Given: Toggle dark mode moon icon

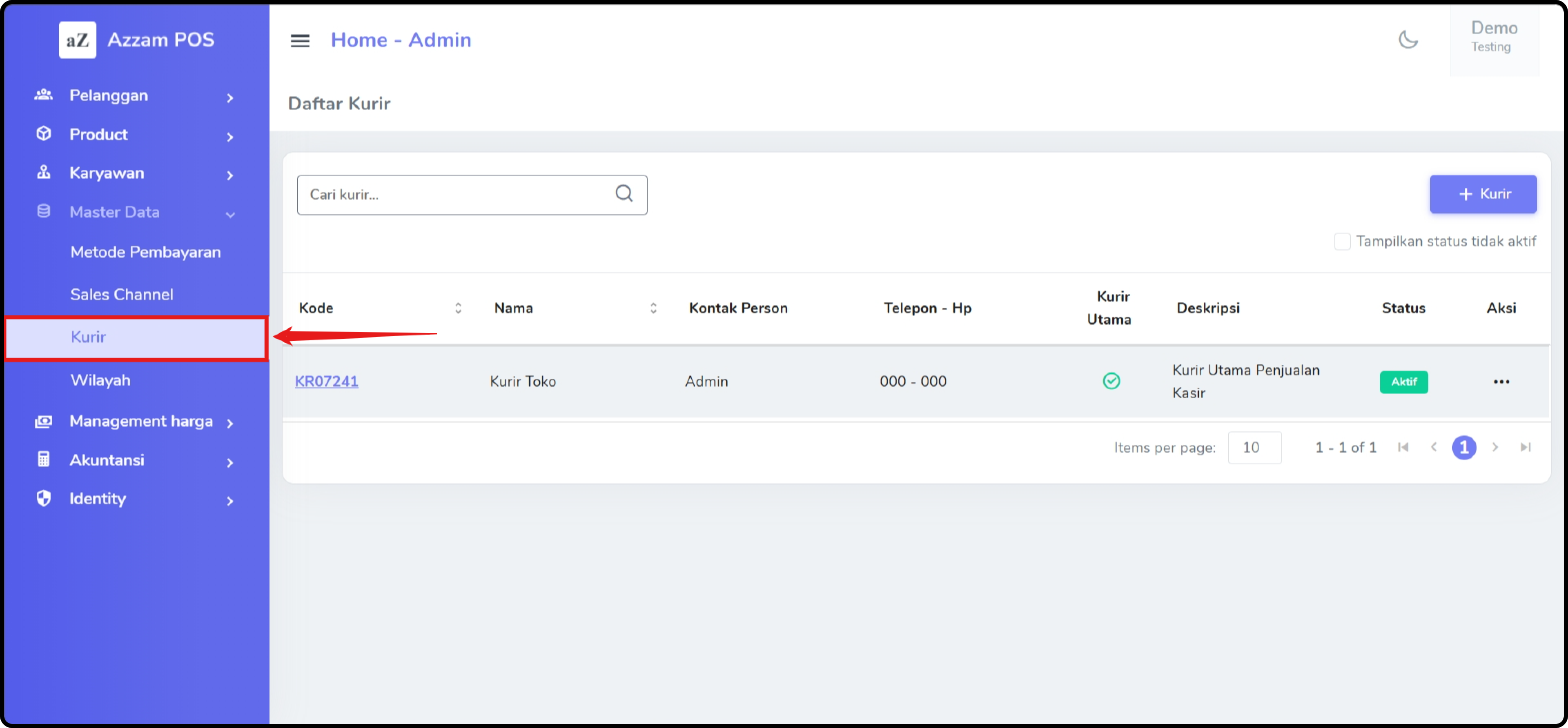Looking at the screenshot, I should click(1407, 40).
